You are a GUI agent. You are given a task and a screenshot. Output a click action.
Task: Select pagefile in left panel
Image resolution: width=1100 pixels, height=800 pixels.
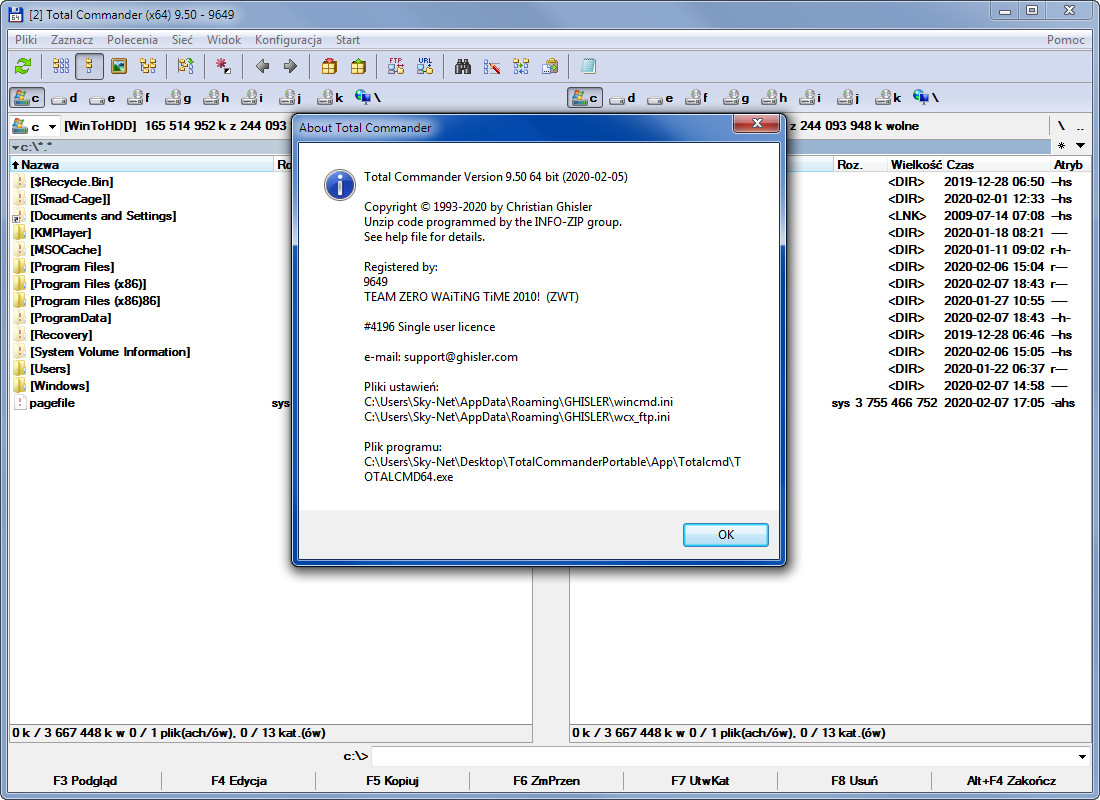pyautogui.click(x=52, y=403)
